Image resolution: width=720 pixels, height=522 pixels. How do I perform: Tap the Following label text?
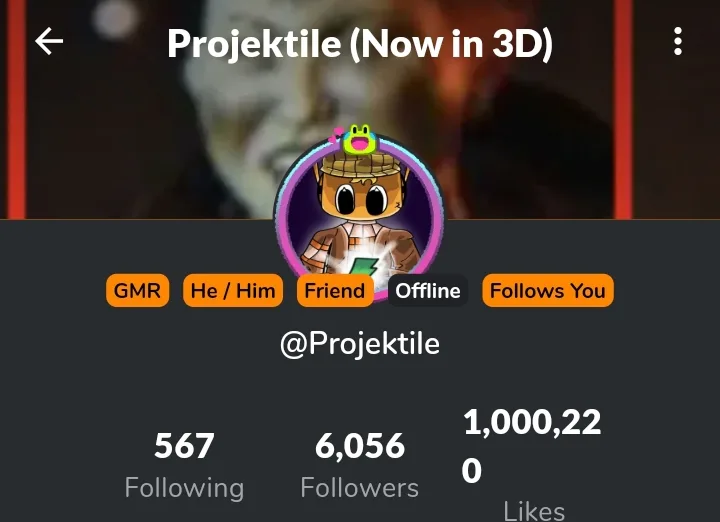pos(184,488)
